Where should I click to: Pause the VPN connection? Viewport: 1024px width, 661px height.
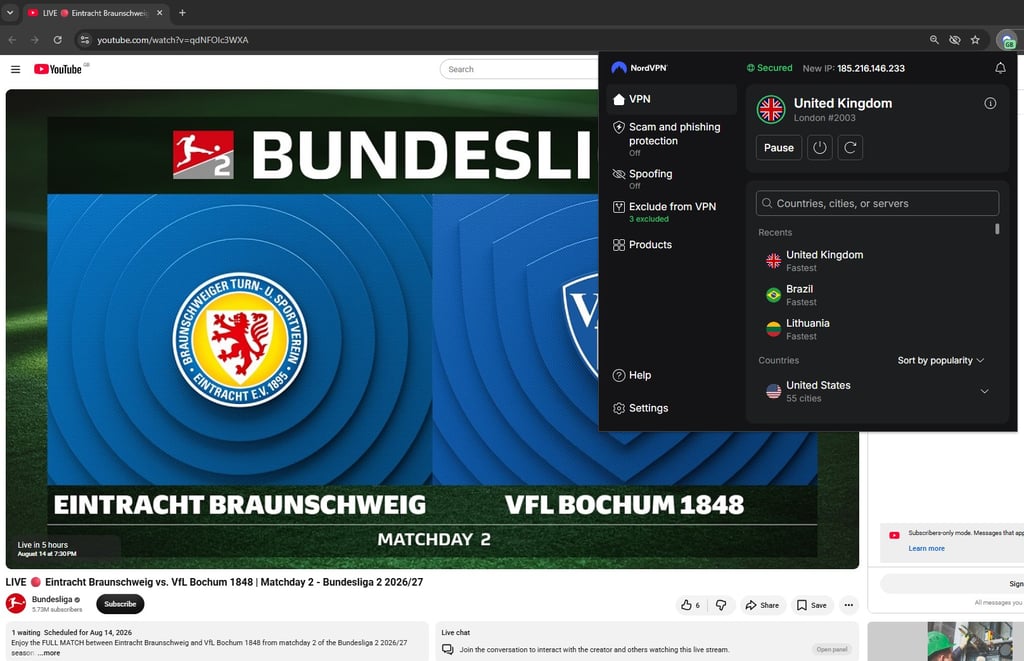(778, 148)
